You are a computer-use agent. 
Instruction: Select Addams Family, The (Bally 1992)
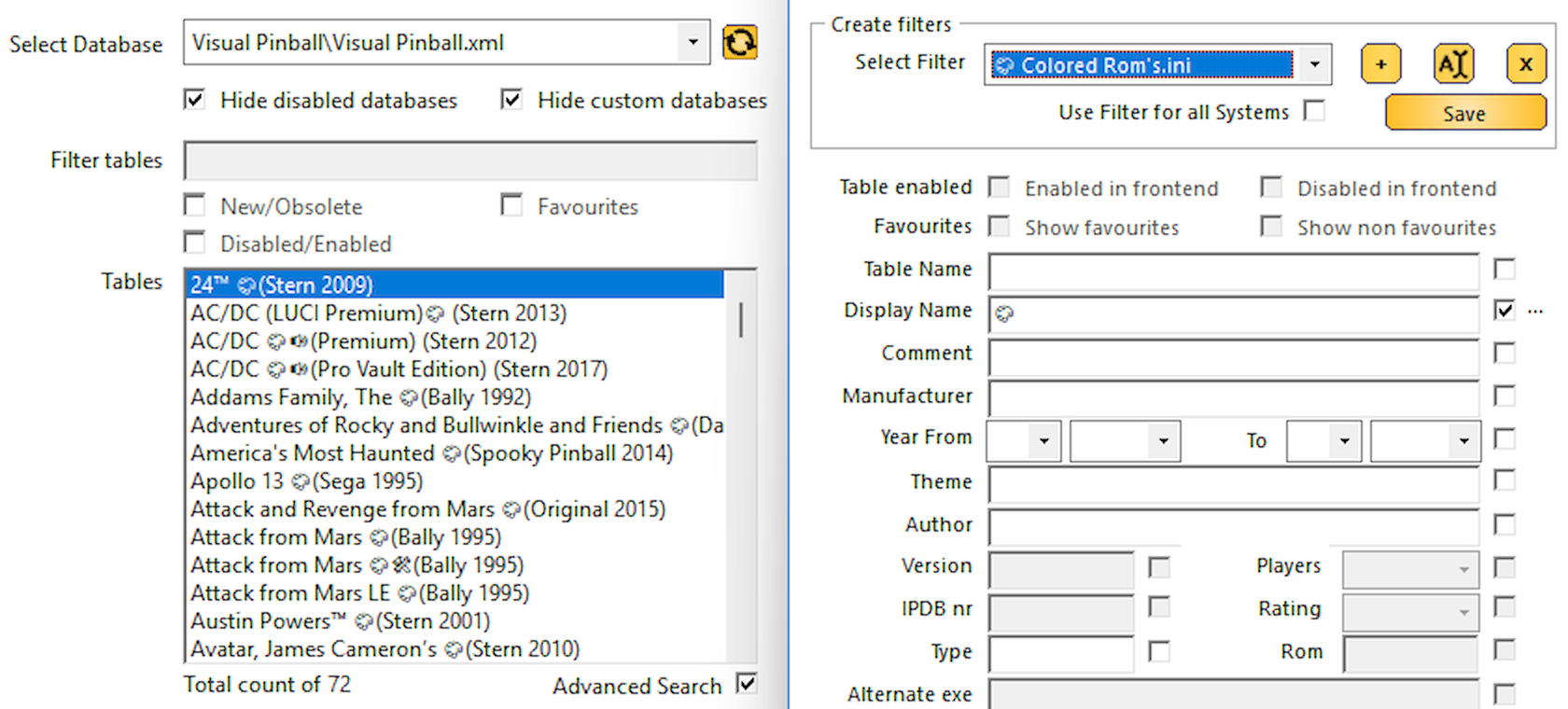coord(360,397)
